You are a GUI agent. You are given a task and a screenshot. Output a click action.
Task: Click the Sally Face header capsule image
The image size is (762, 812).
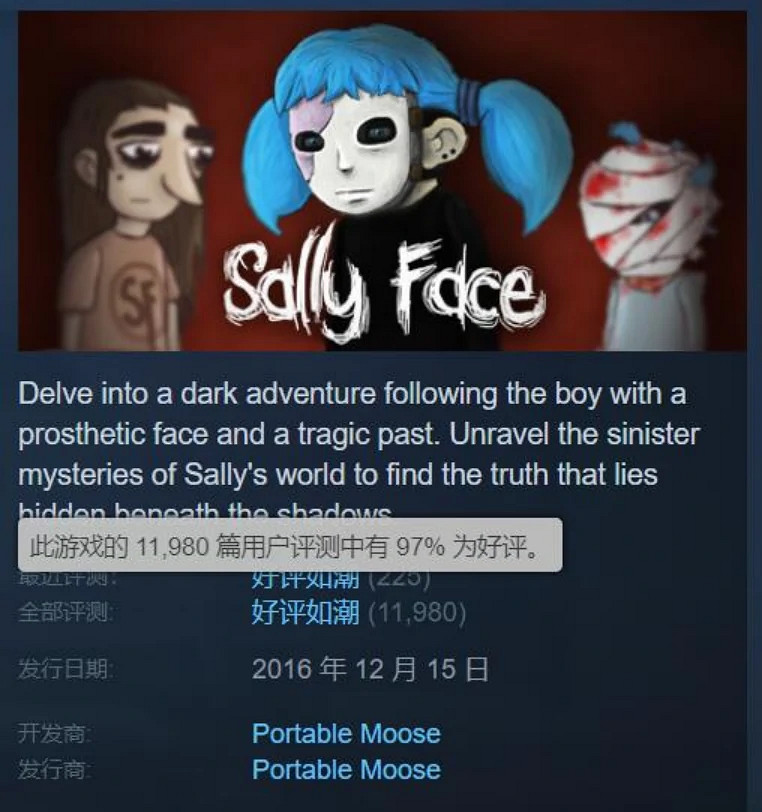coord(382,181)
